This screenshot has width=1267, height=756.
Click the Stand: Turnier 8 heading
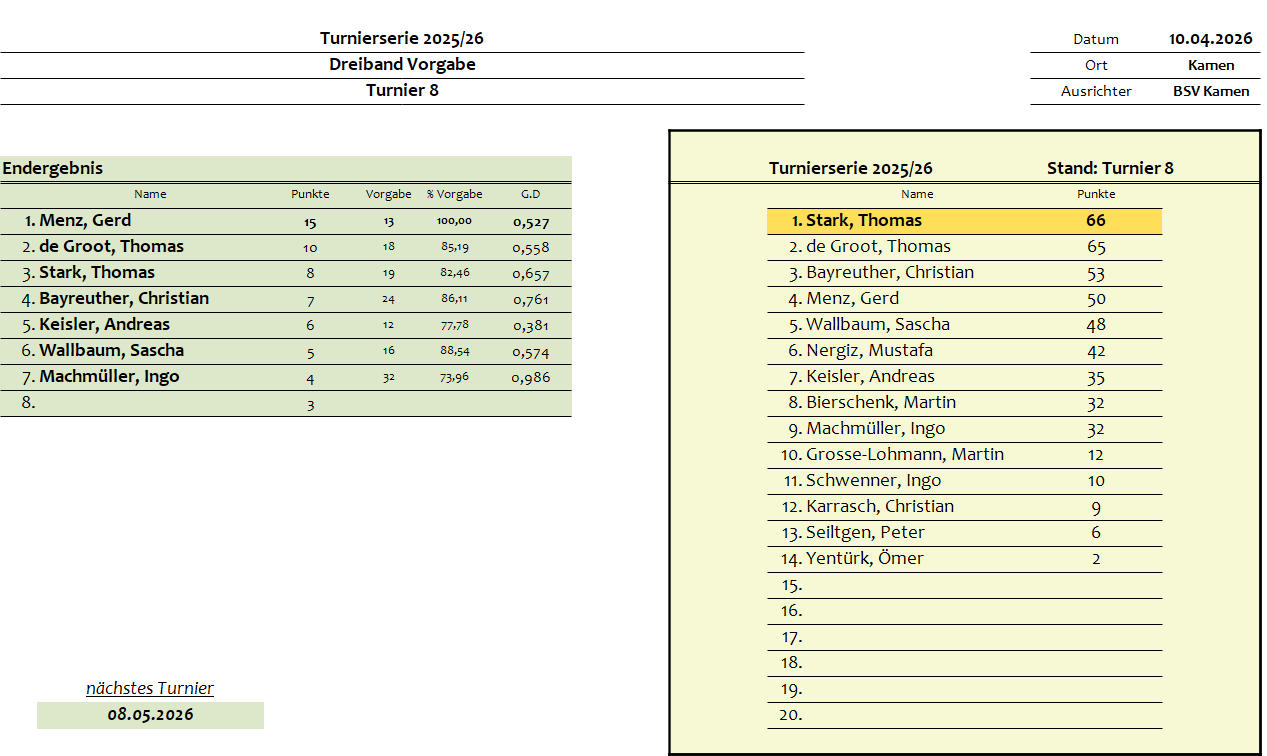1110,168
